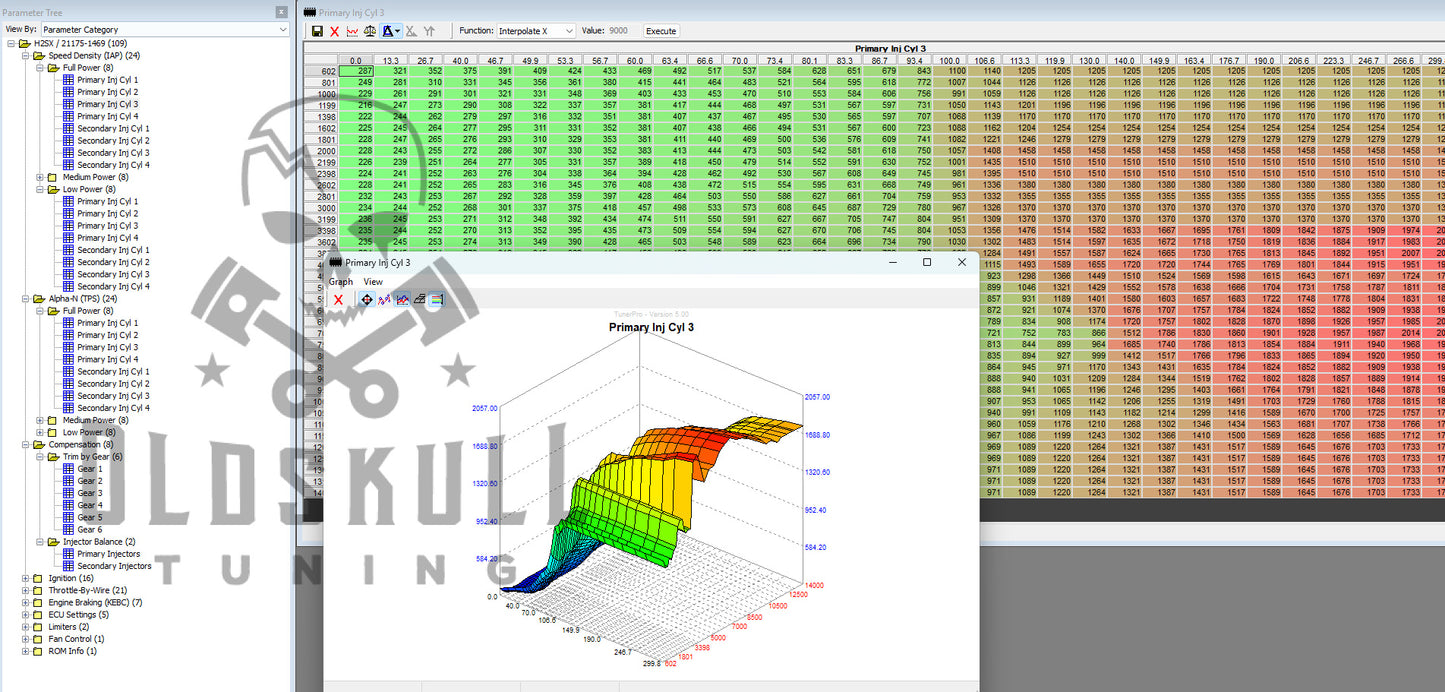
Task: Expand the Medium Power folder under Speed Density
Action: [x=40, y=177]
